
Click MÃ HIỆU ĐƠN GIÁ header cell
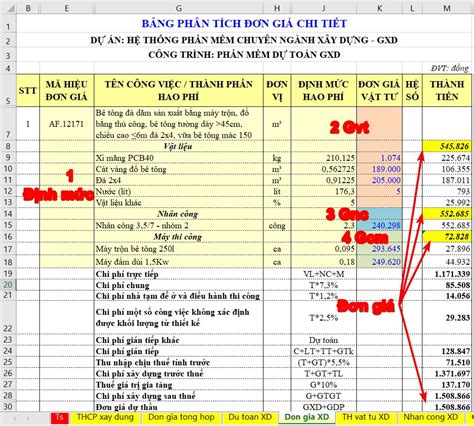click(x=67, y=90)
